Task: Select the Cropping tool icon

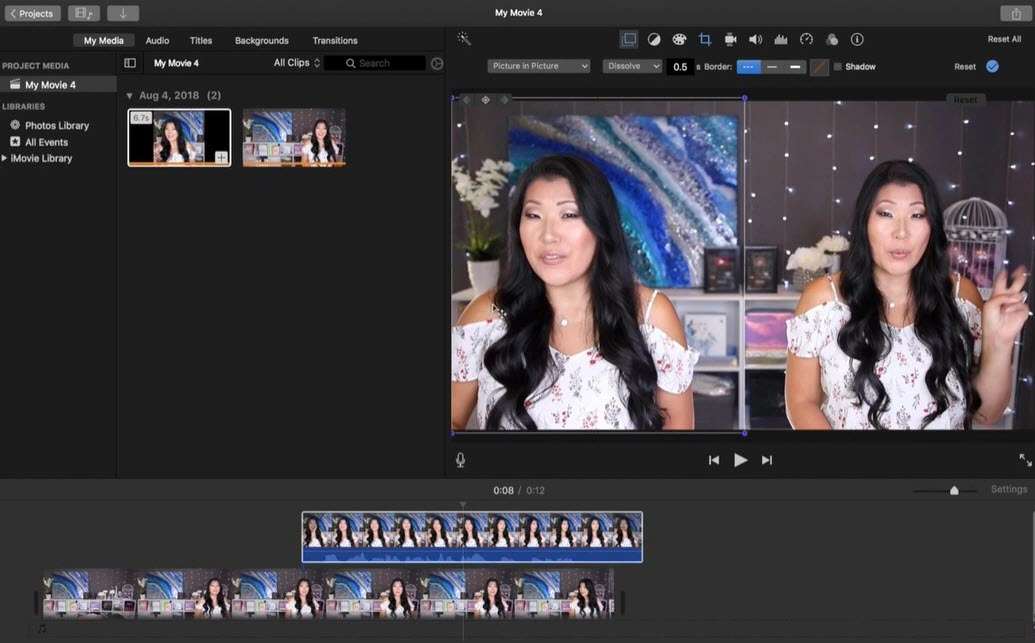Action: (x=705, y=40)
